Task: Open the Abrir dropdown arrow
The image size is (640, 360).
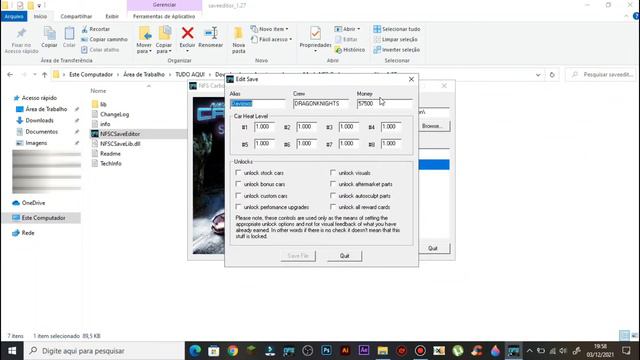Action: point(359,29)
